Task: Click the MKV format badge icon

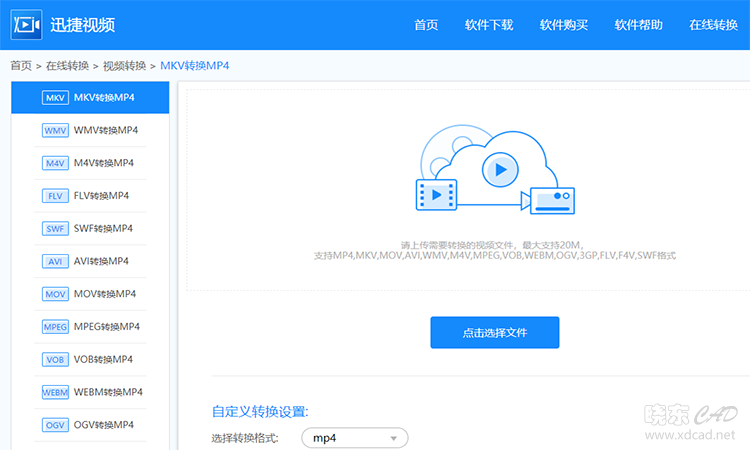Action: point(55,98)
